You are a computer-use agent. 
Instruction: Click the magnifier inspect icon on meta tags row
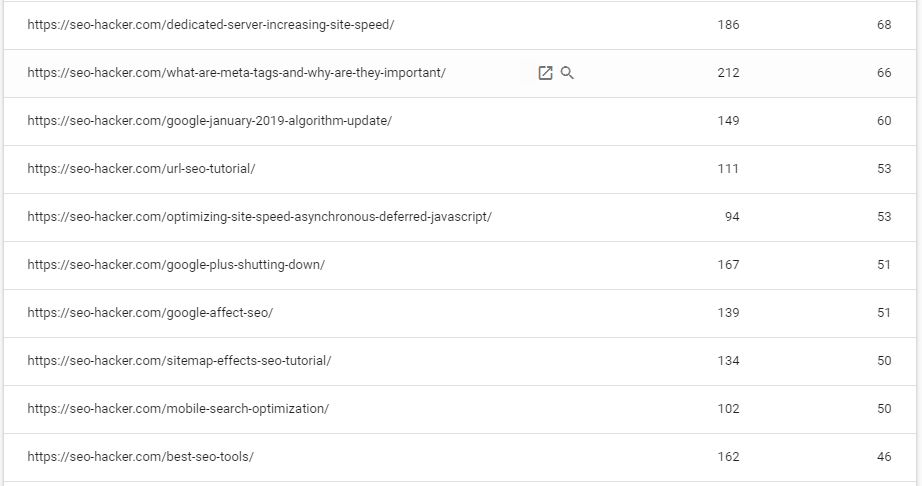[567, 73]
